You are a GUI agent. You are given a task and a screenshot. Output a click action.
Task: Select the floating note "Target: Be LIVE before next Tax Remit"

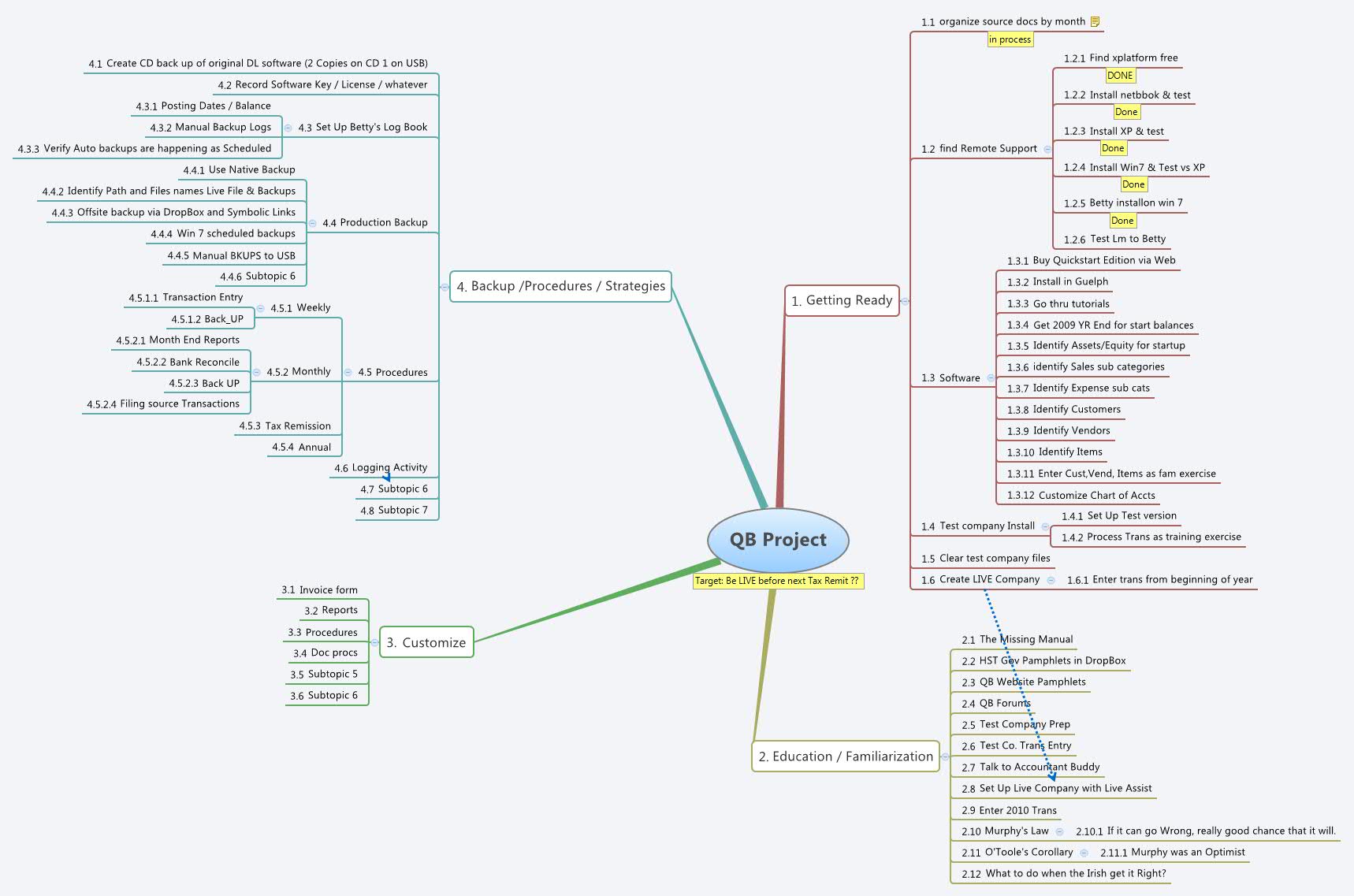click(x=776, y=582)
